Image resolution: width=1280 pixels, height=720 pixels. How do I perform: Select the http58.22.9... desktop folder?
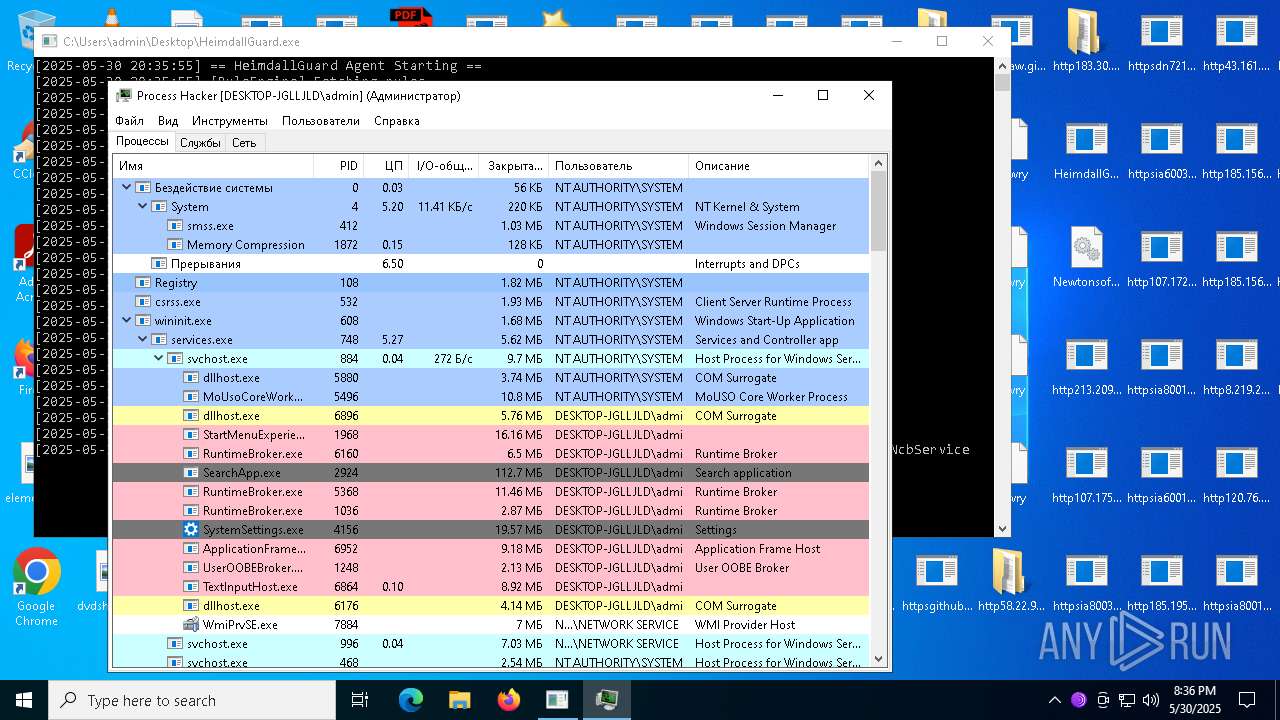1011,580
